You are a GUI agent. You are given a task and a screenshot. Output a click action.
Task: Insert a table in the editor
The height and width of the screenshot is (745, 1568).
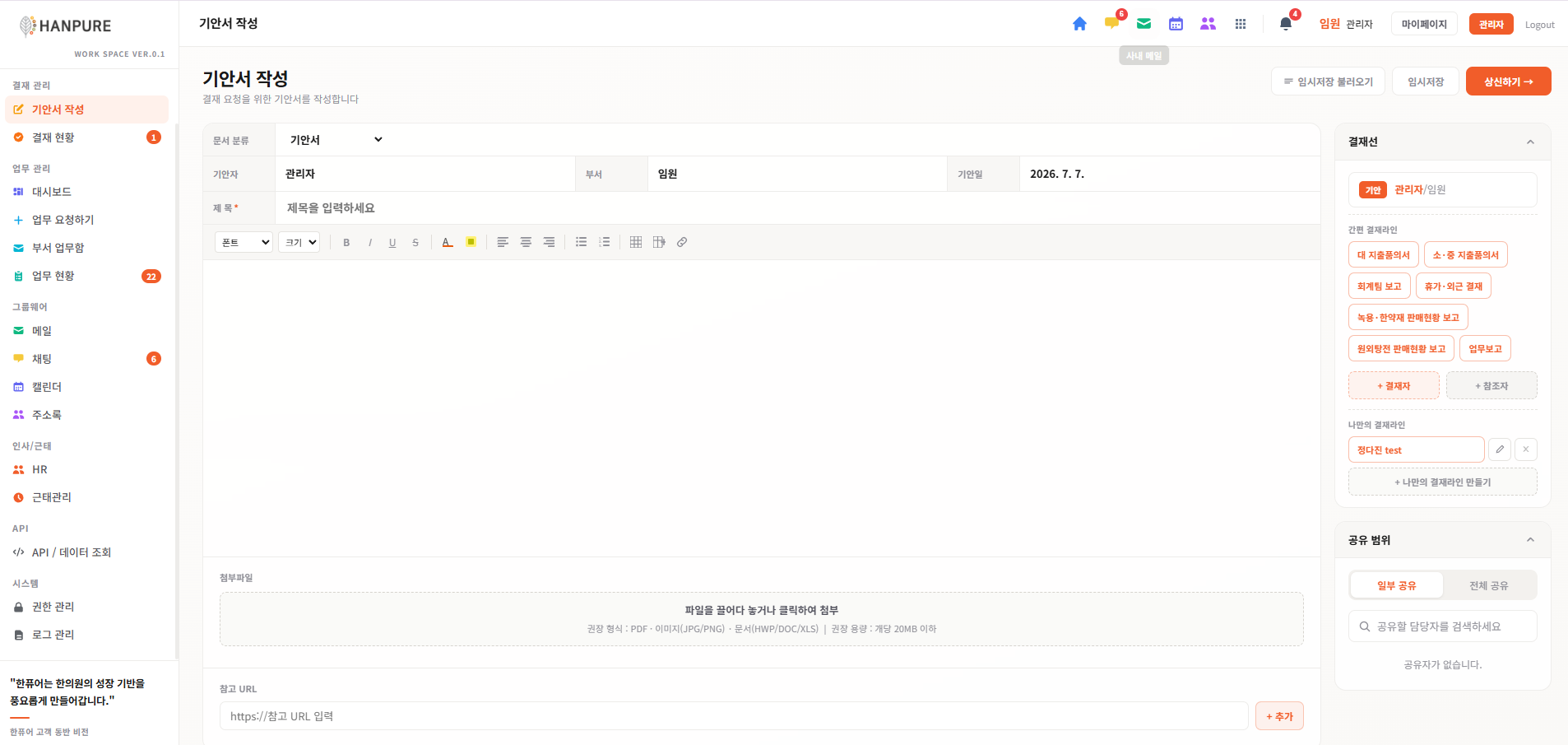pyautogui.click(x=636, y=242)
